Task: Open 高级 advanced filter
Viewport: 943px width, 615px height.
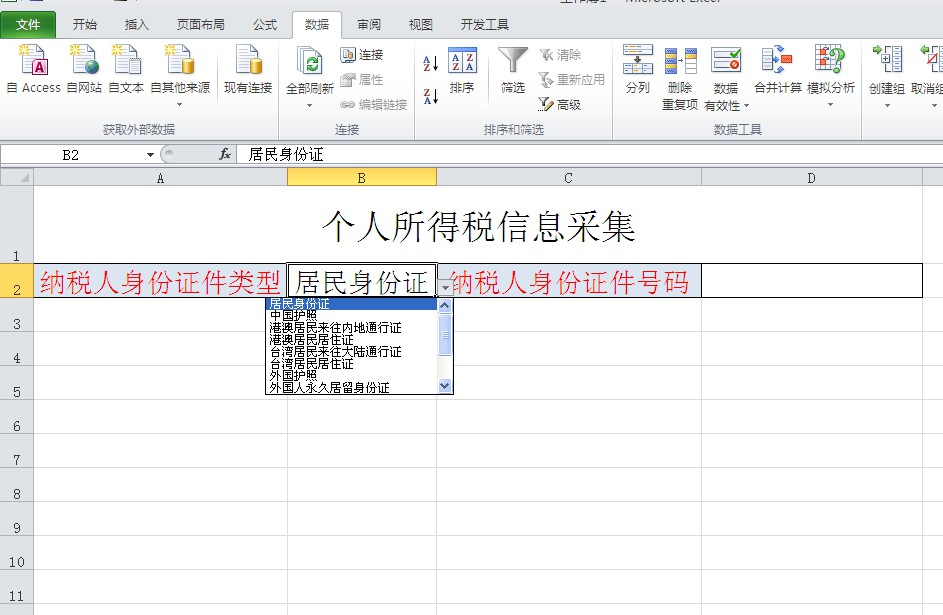Action: pyautogui.click(x=560, y=105)
